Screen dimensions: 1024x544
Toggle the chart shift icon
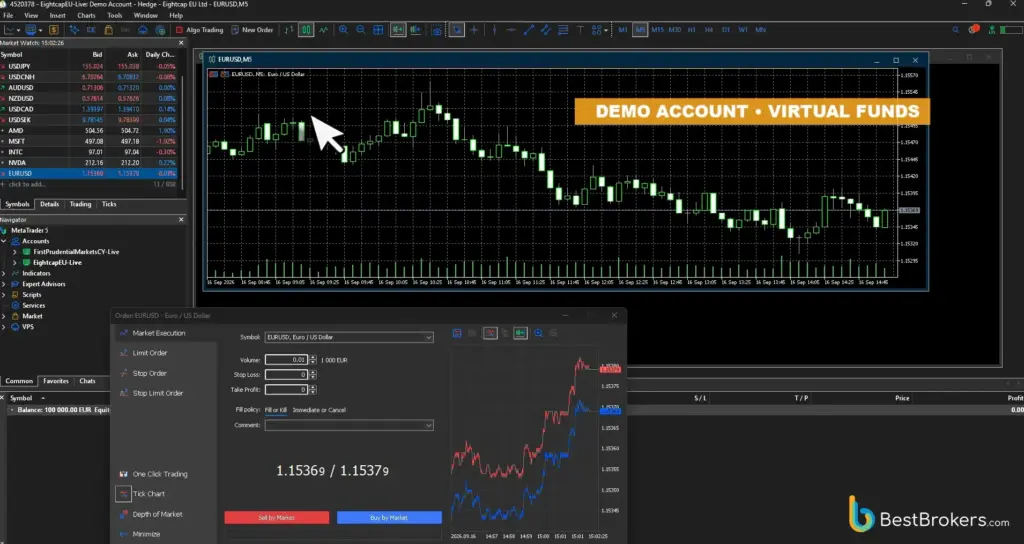415,30
